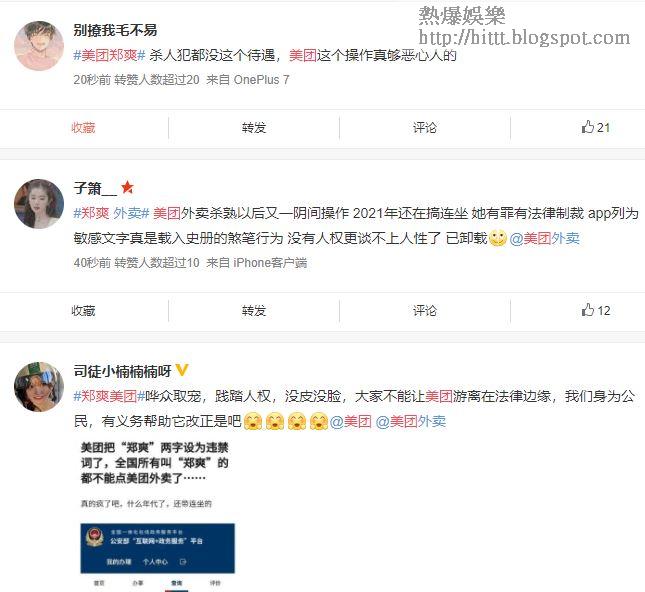The width and height of the screenshot is (645, 592).
Task: Click 收藏 under the first post
Action: [x=83, y=128]
